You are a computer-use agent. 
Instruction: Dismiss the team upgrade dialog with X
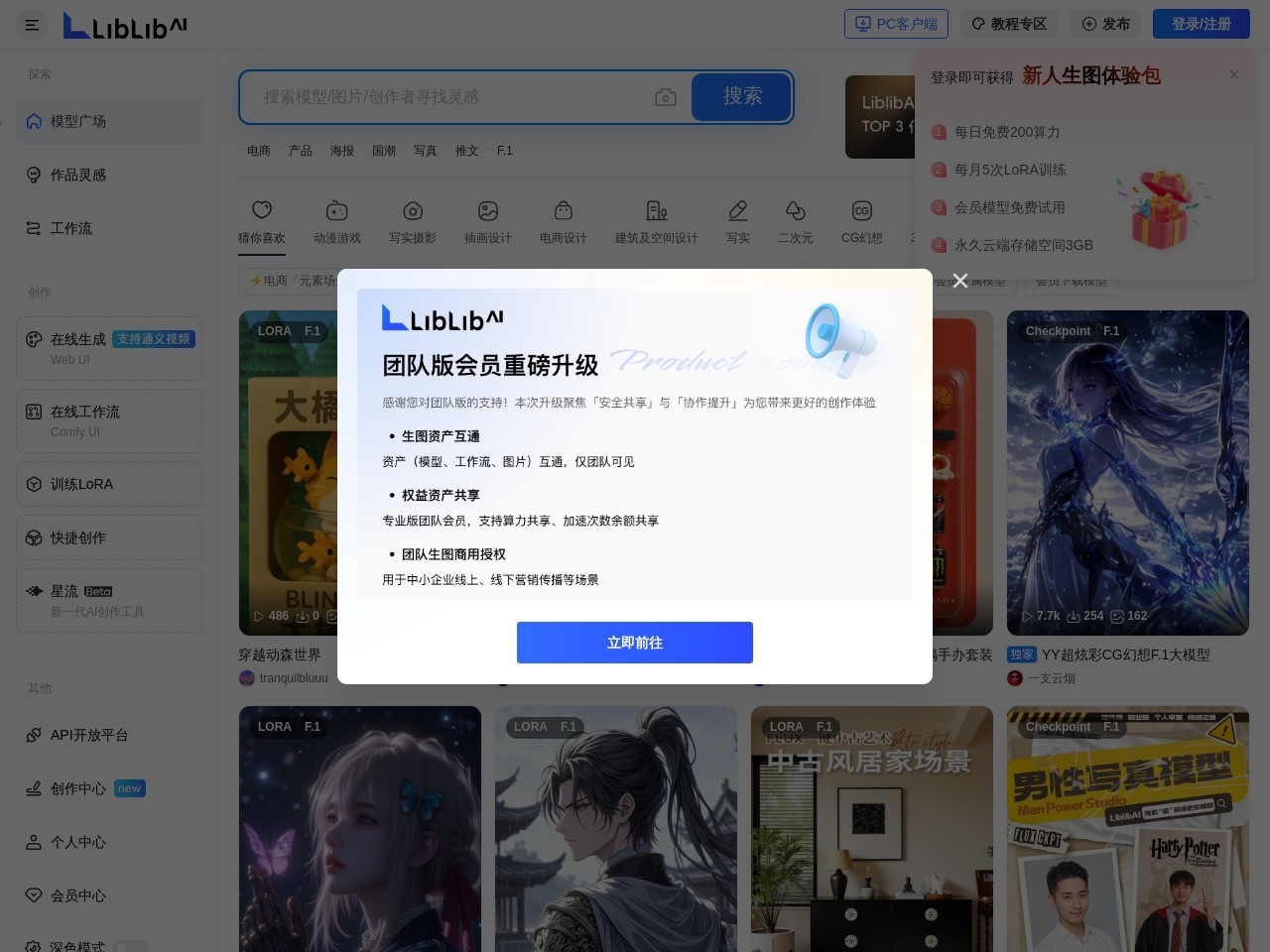click(959, 281)
